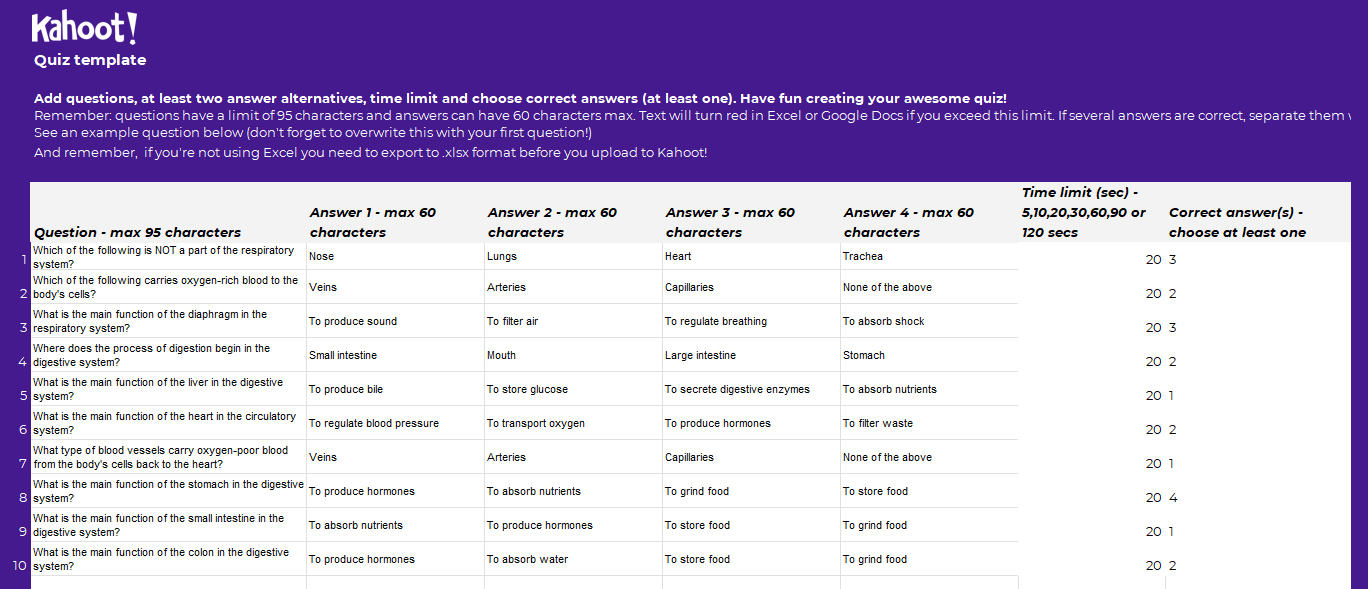This screenshot has width=1368, height=589.
Task: Click the 'Heart' answer cell
Action: point(751,256)
